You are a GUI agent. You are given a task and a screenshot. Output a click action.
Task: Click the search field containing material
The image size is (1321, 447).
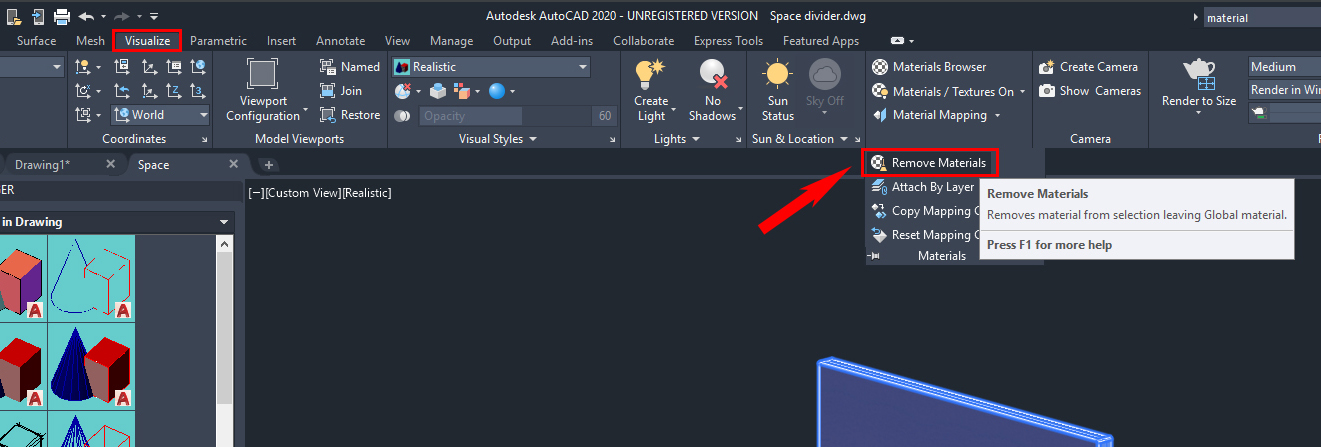coord(1260,17)
